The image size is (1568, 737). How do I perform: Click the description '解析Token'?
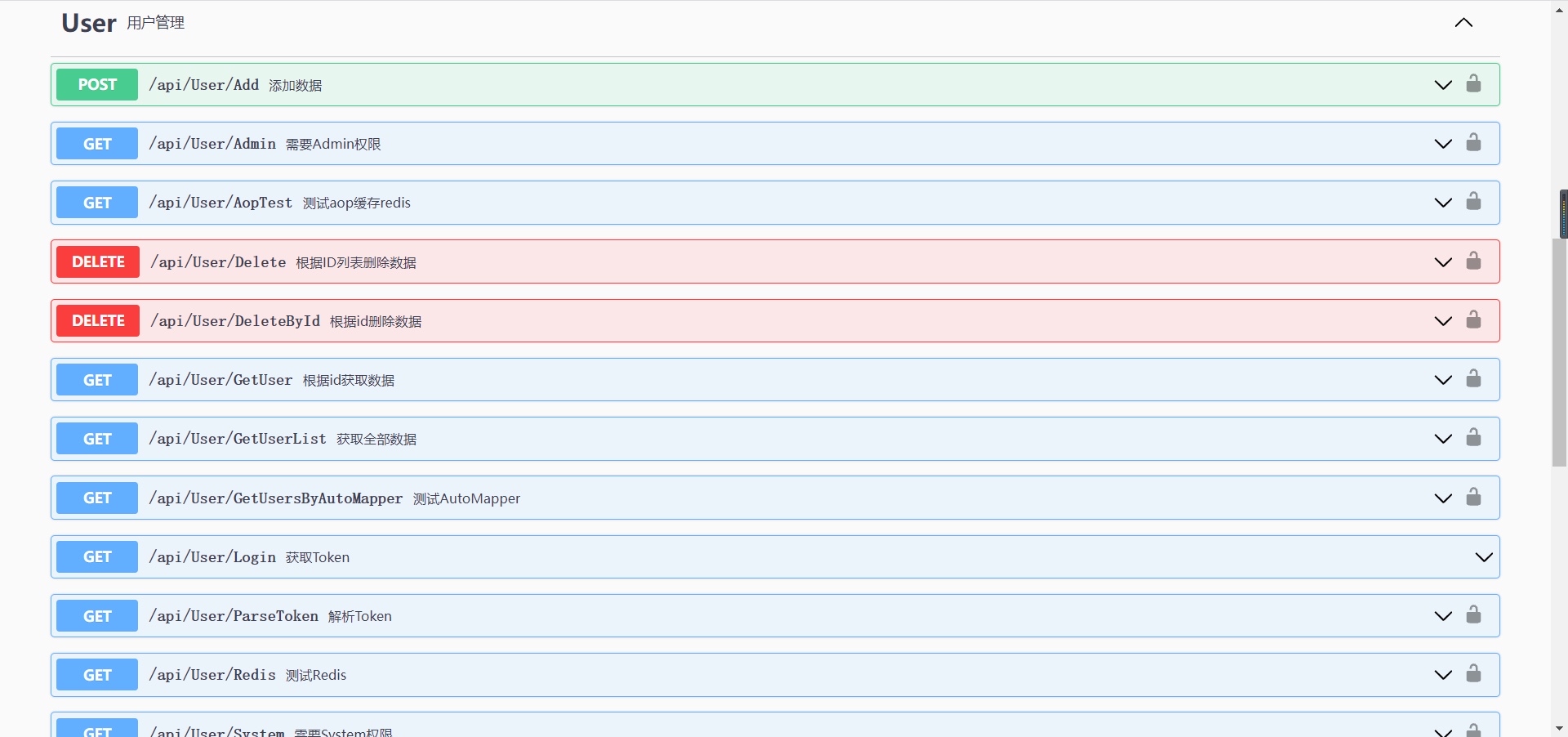(360, 616)
